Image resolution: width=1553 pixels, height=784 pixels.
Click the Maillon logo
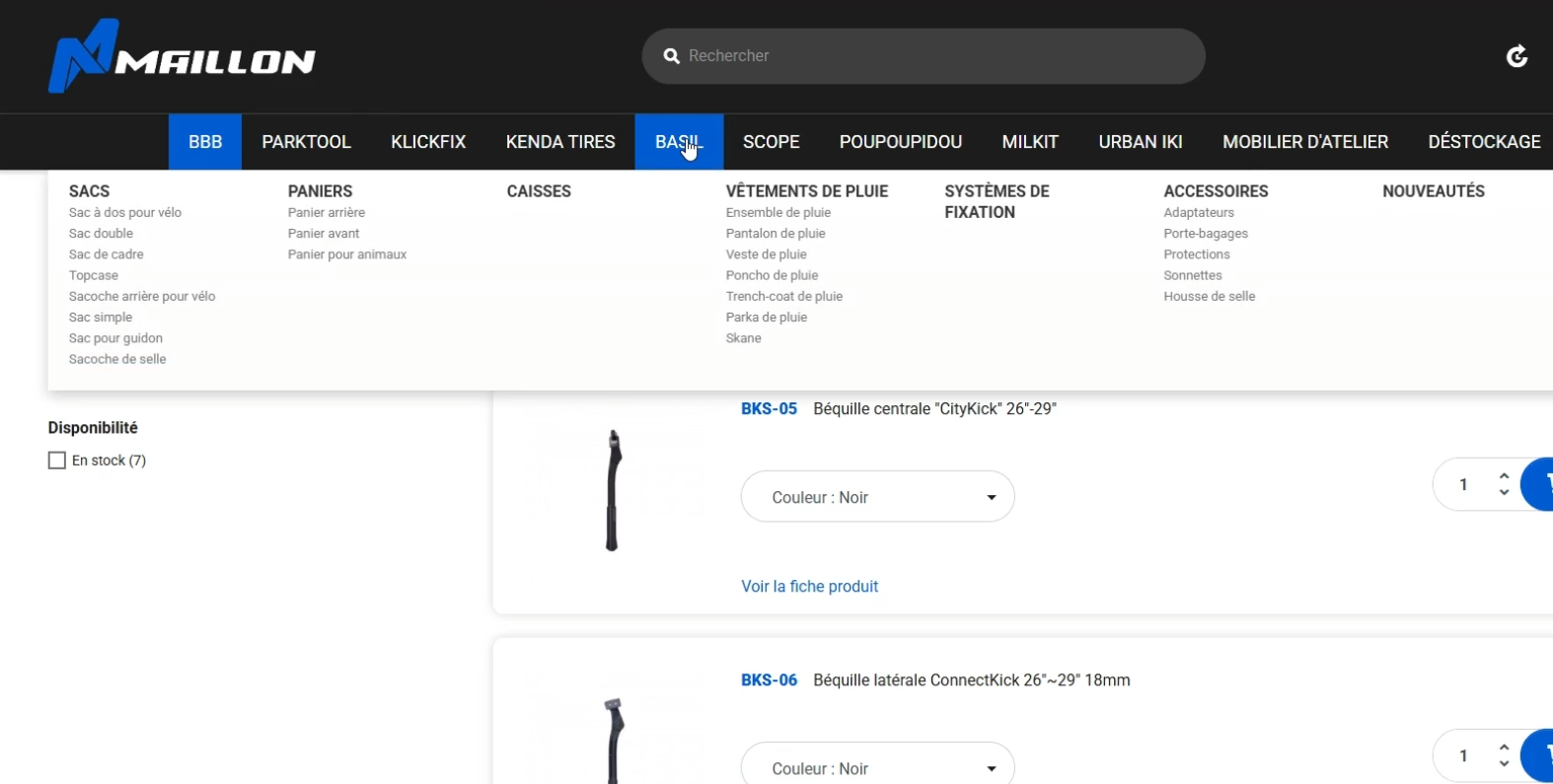click(x=183, y=56)
